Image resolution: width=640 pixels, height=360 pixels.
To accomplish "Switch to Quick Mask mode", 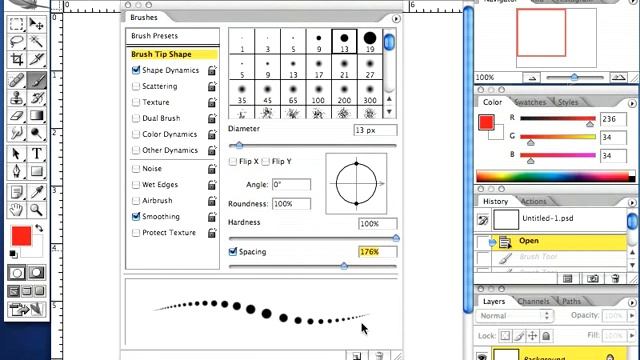I will tap(36, 273).
